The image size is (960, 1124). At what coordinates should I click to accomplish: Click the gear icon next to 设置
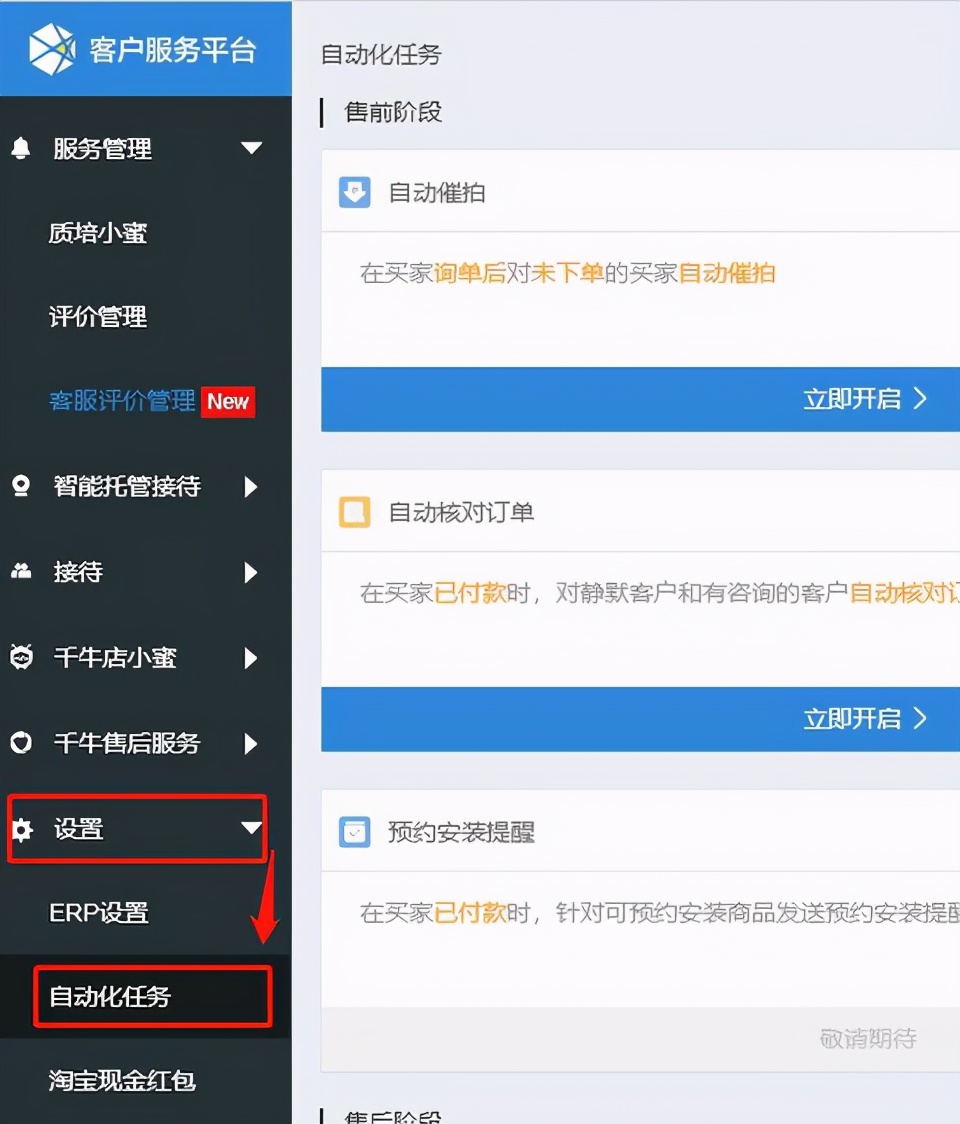[22, 830]
